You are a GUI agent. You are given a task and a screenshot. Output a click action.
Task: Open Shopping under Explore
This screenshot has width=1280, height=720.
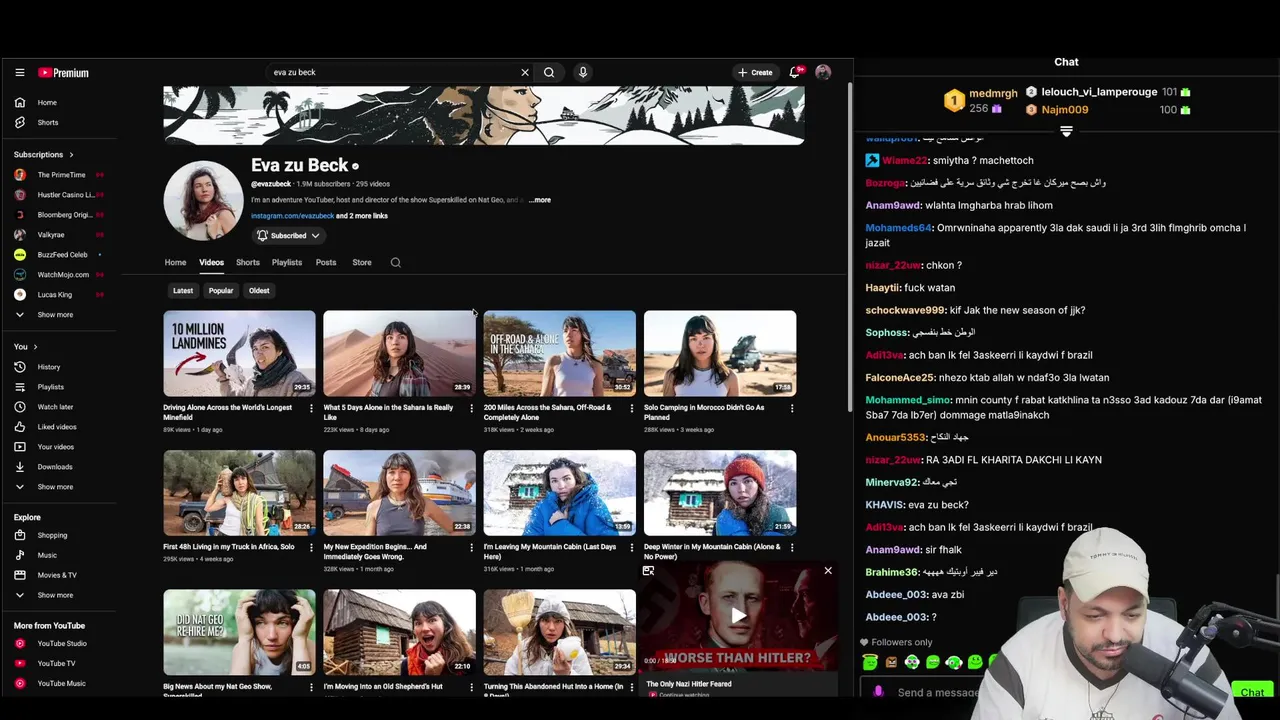coord(52,535)
